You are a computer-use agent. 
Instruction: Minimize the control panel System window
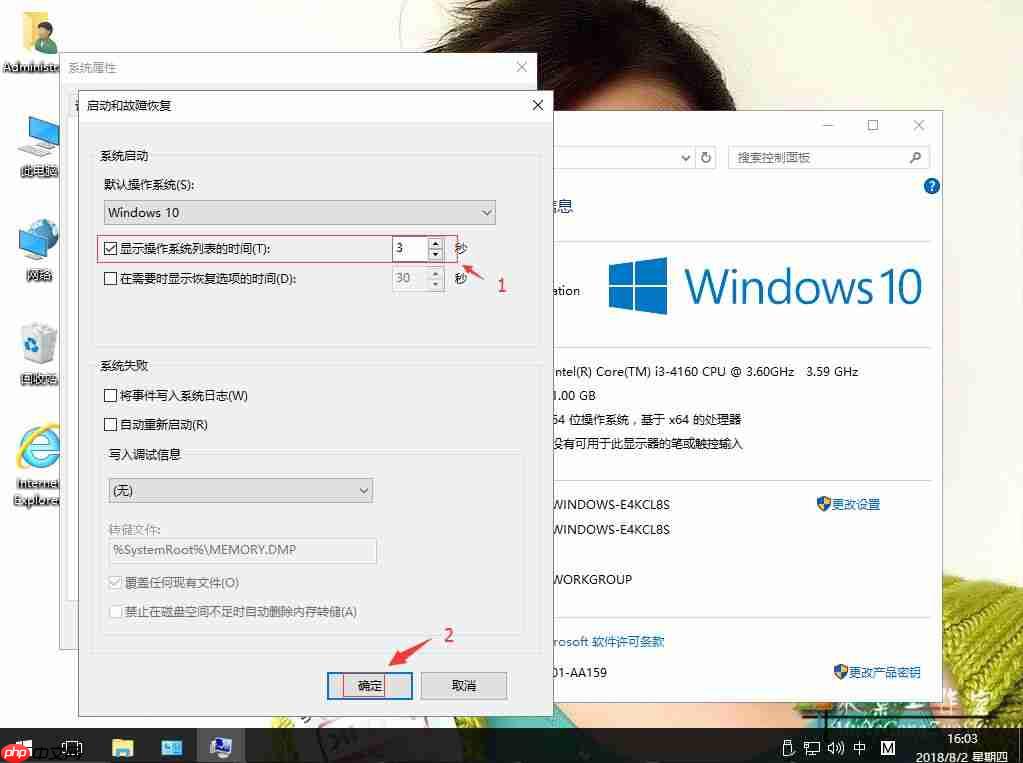pos(828,125)
